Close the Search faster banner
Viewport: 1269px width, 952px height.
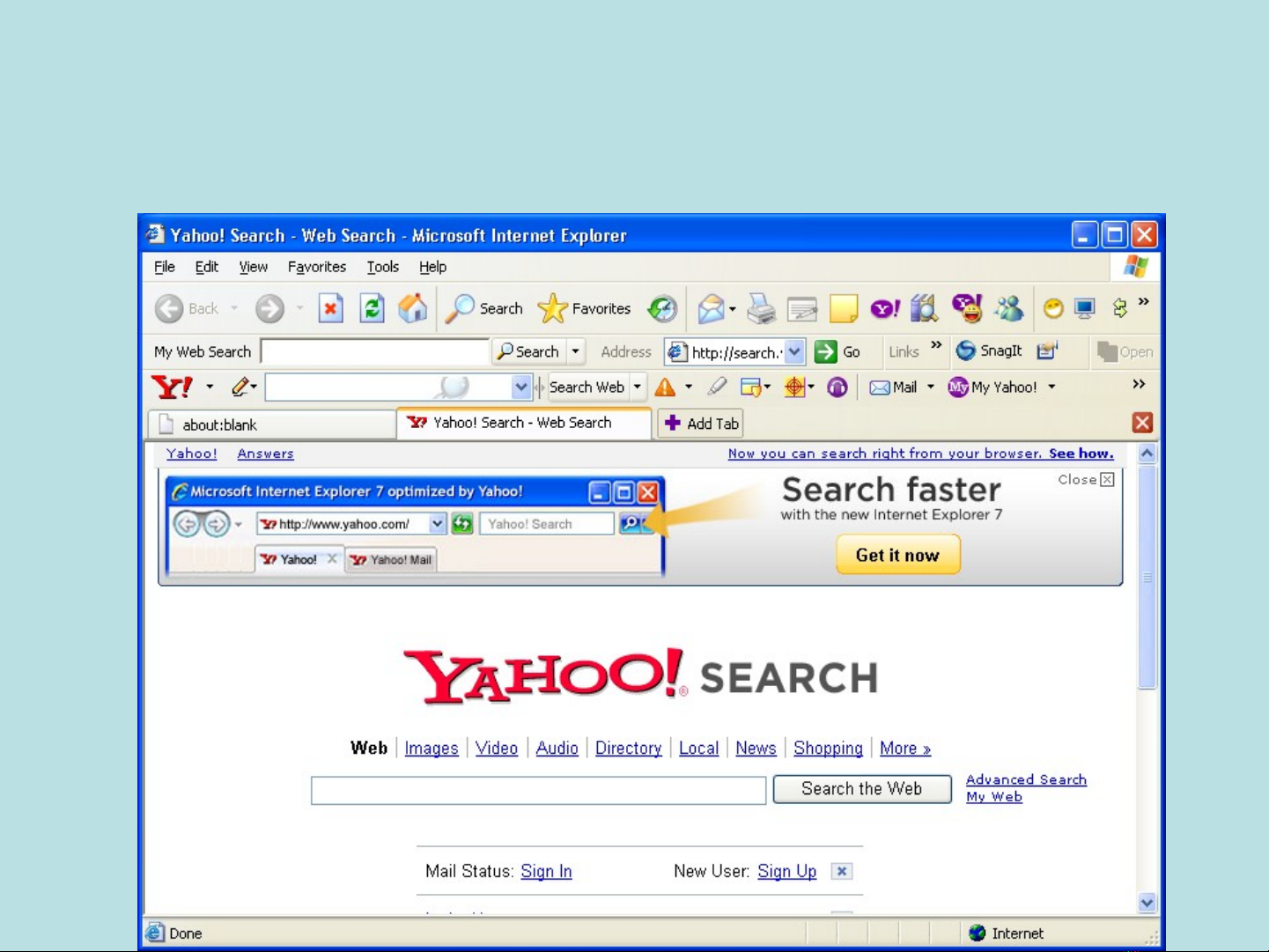point(1107,480)
